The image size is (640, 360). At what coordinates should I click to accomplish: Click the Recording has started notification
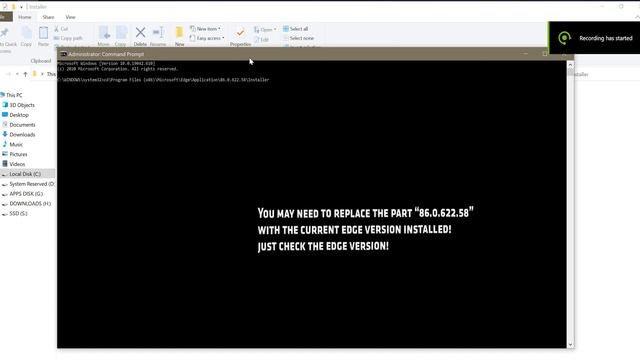[594, 38]
